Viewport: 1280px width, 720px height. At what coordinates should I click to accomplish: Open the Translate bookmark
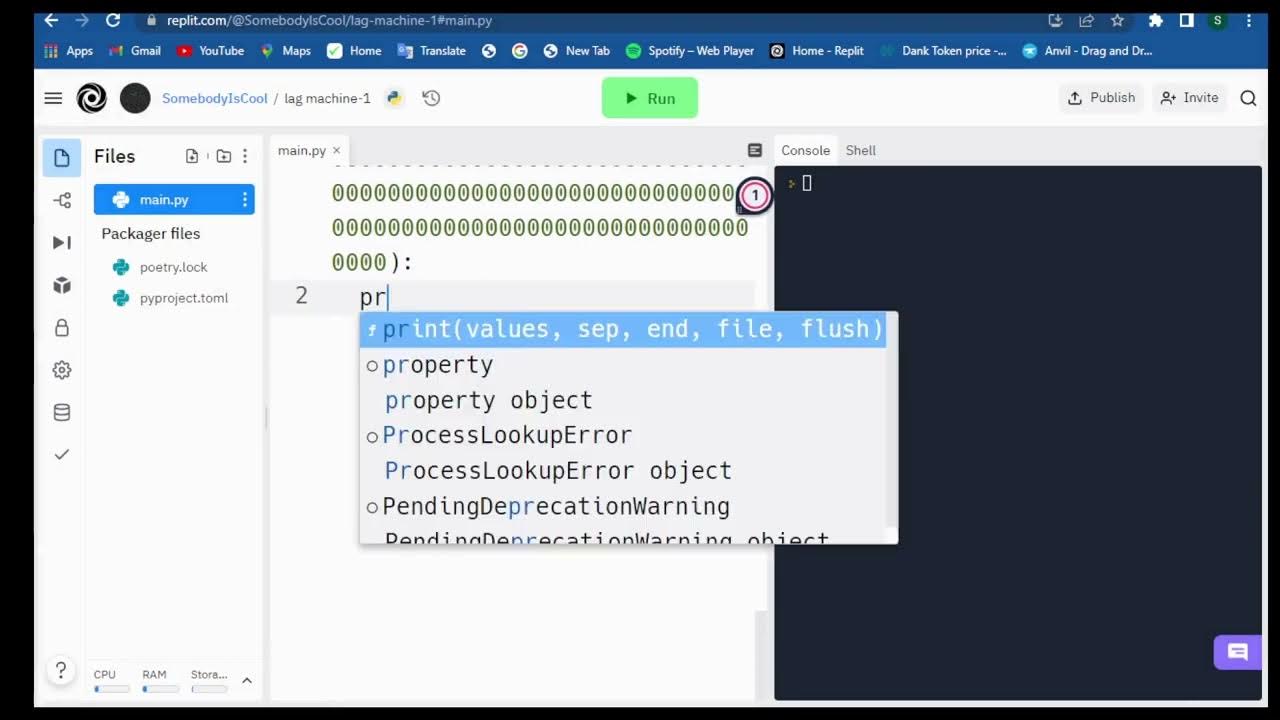click(432, 51)
